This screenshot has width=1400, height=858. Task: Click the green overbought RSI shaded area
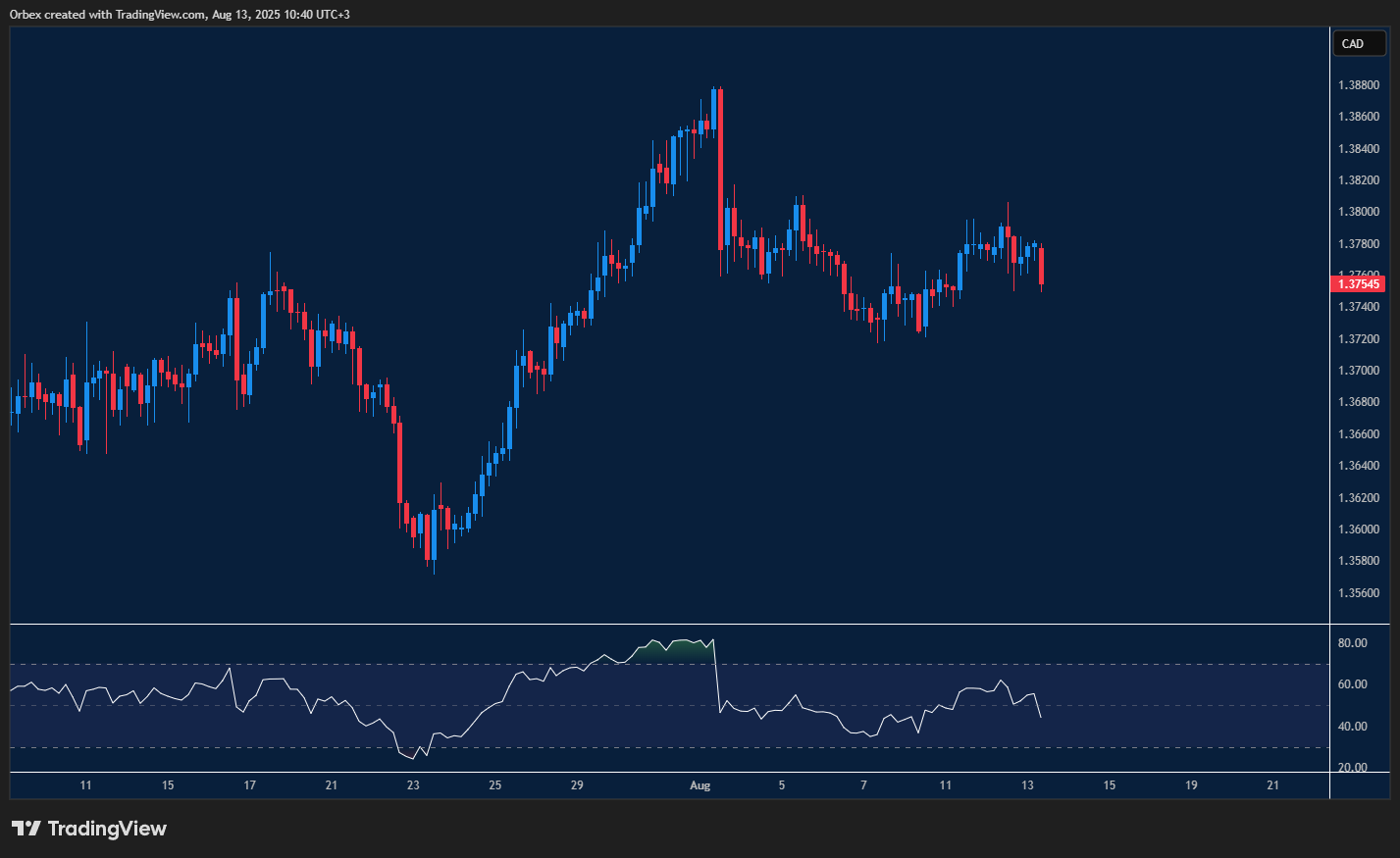tap(677, 649)
